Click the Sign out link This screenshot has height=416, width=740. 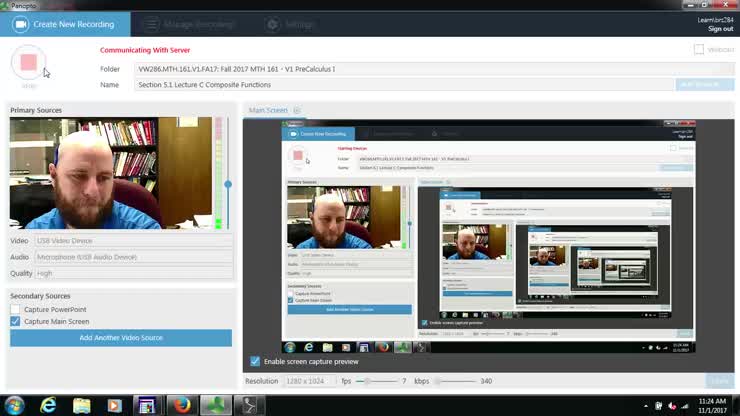click(x=720, y=28)
